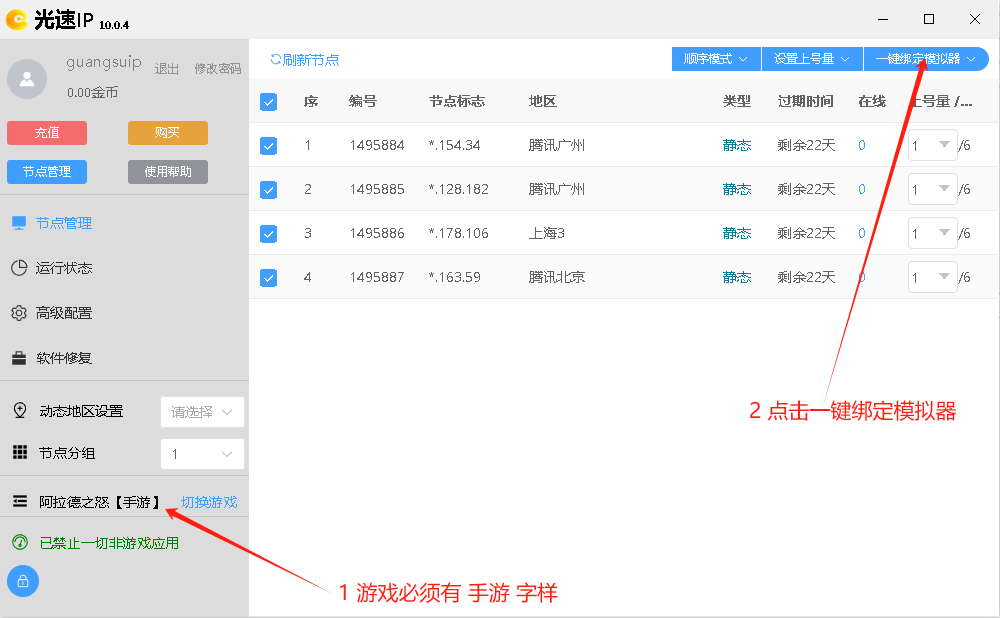
Task: Click the orange 购买 button
Action: [x=167, y=133]
